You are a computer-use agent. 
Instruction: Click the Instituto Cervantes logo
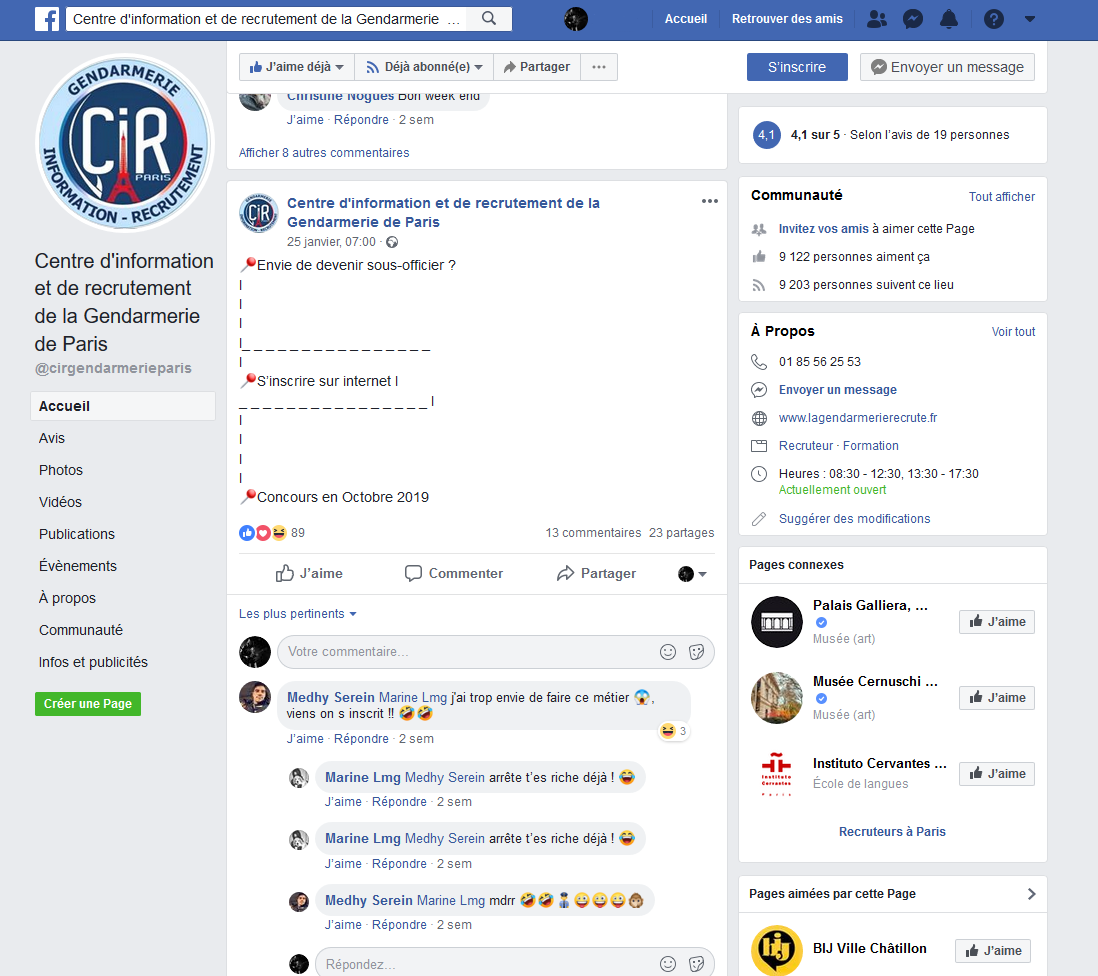(x=777, y=774)
